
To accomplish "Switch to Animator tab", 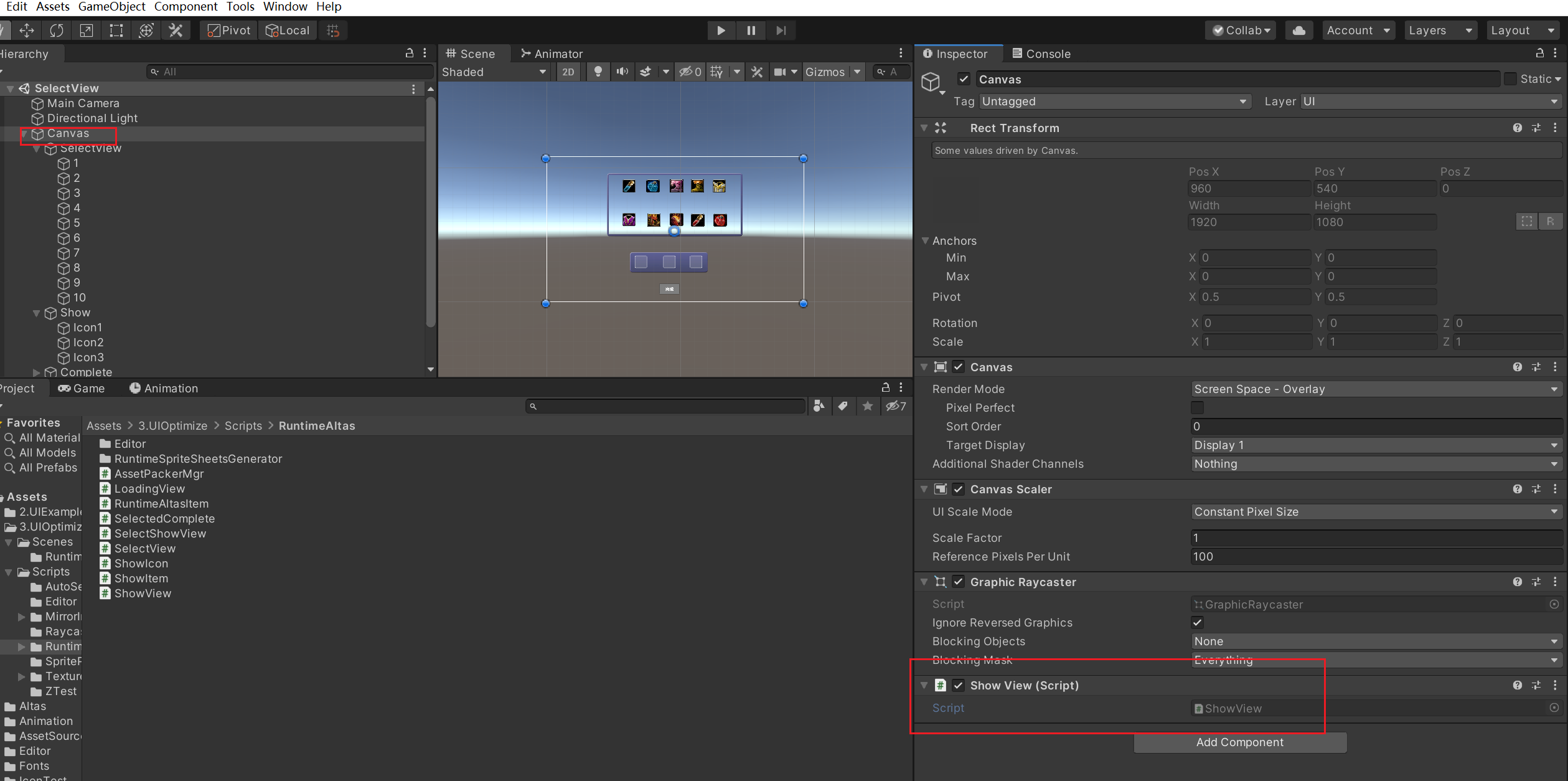I will [552, 54].
